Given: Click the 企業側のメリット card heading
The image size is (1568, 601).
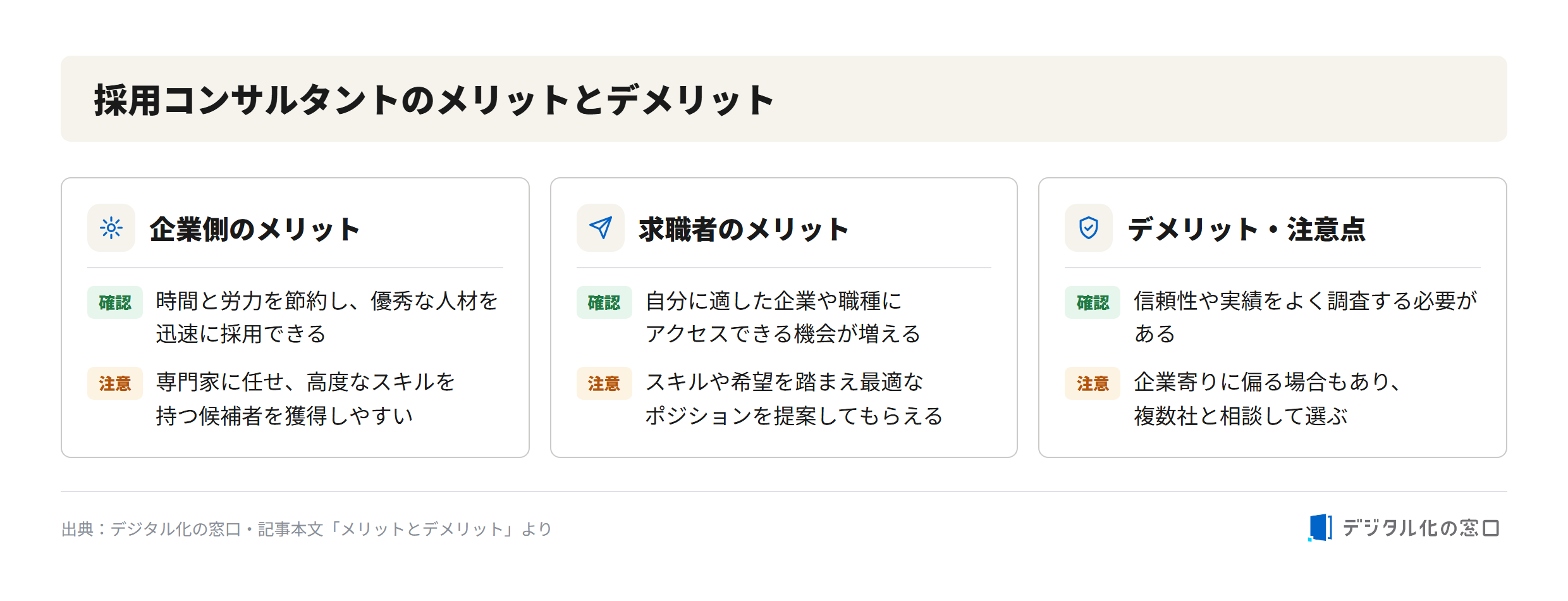Looking at the screenshot, I should [x=255, y=229].
